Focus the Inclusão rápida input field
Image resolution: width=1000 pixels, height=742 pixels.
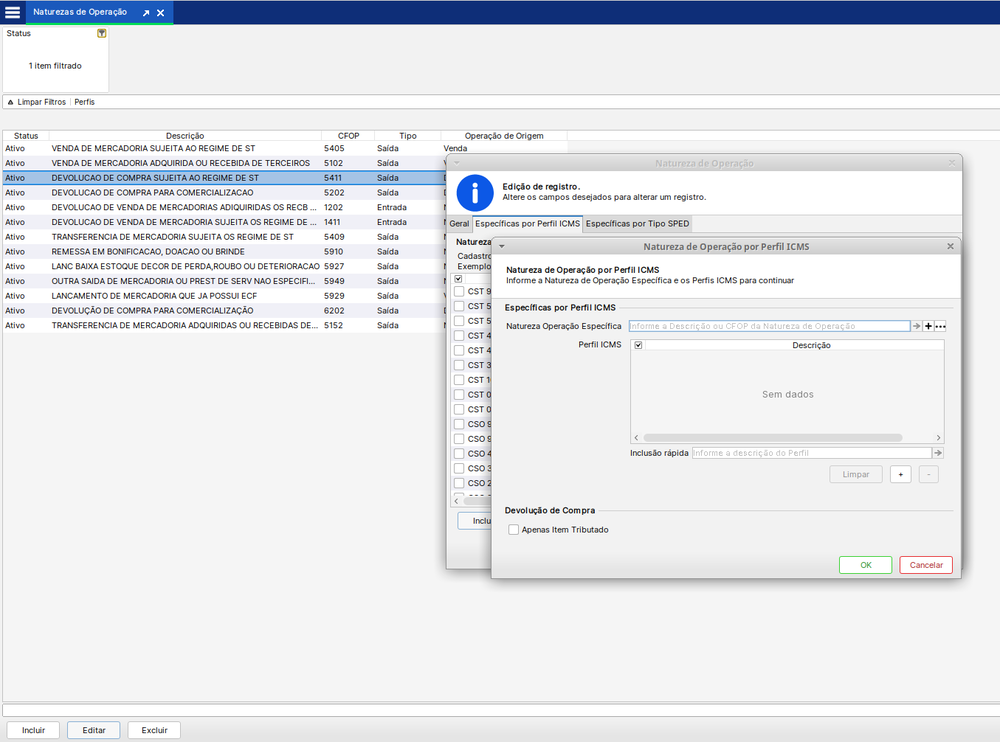pyautogui.click(x=810, y=453)
